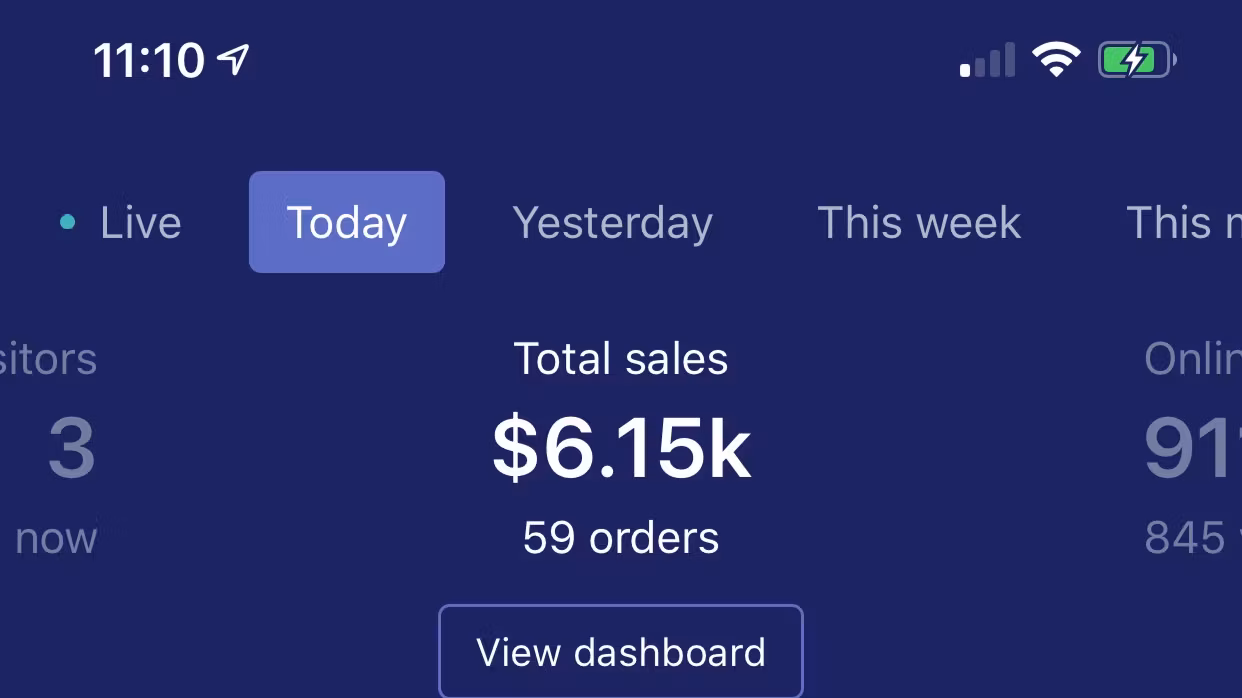Tap the cellular signal strength icon
The height and width of the screenshot is (698, 1242).
[987, 61]
